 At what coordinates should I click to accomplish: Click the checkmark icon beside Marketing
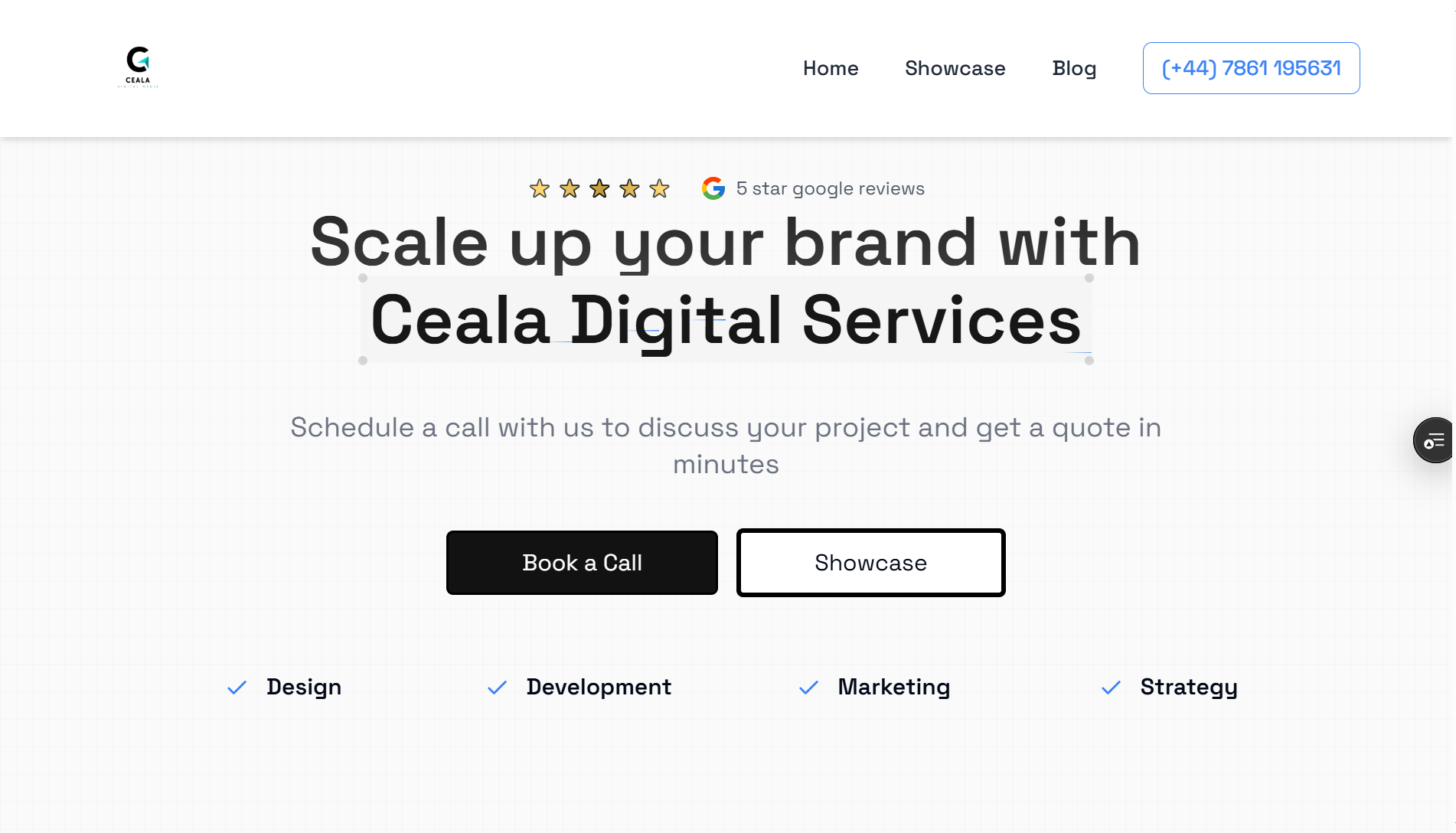point(809,688)
